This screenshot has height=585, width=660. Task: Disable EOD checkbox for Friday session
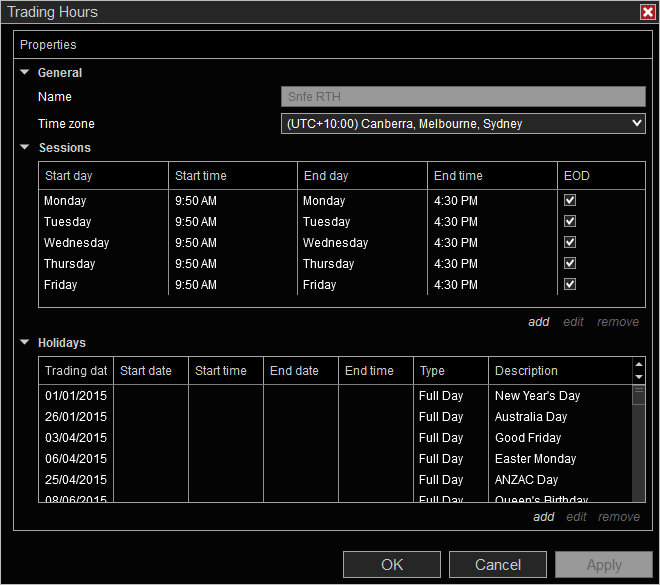570,285
